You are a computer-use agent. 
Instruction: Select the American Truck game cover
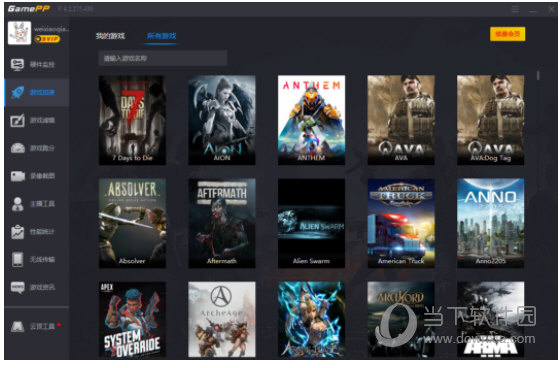click(x=401, y=223)
